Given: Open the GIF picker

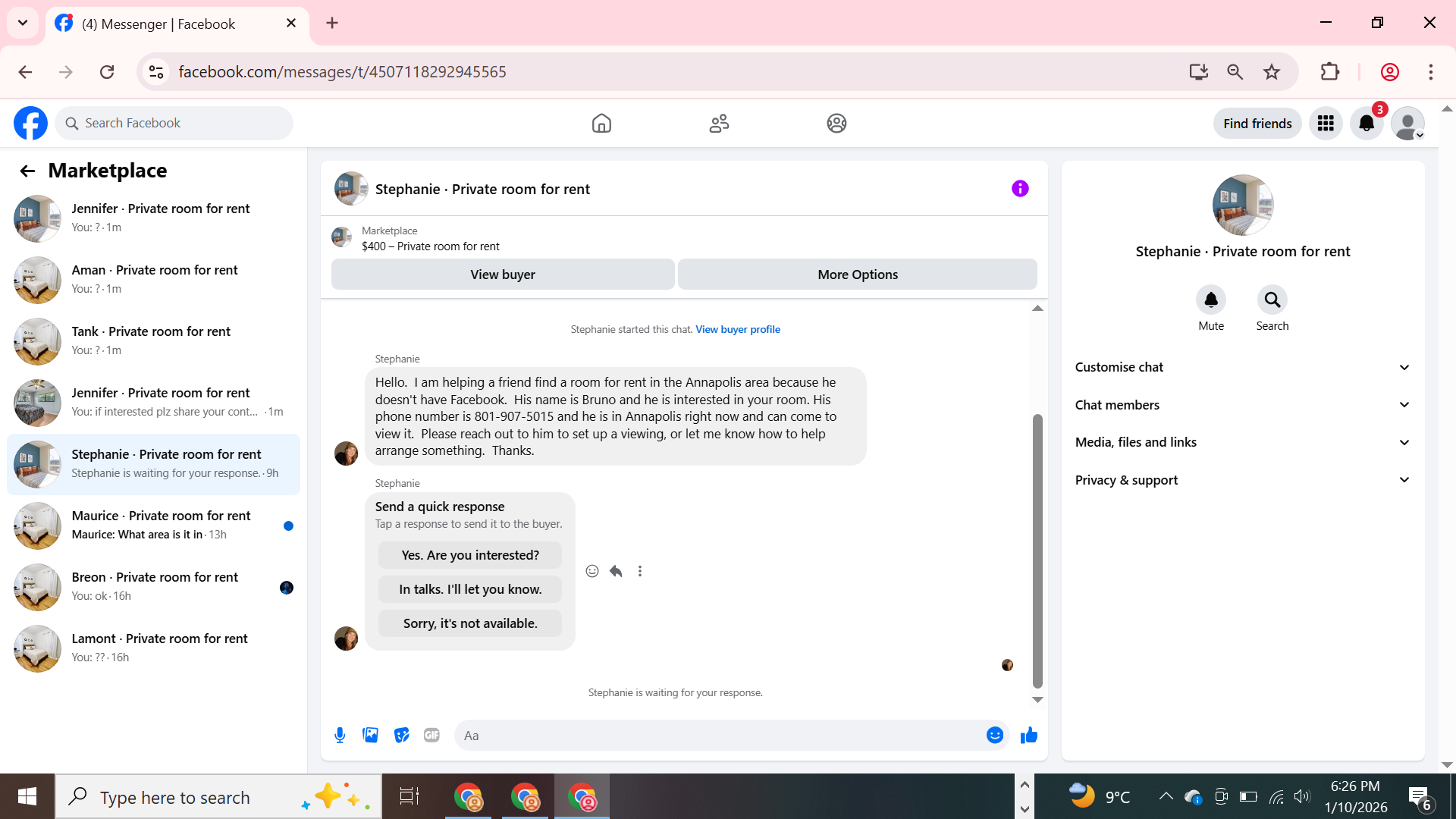Looking at the screenshot, I should (431, 735).
